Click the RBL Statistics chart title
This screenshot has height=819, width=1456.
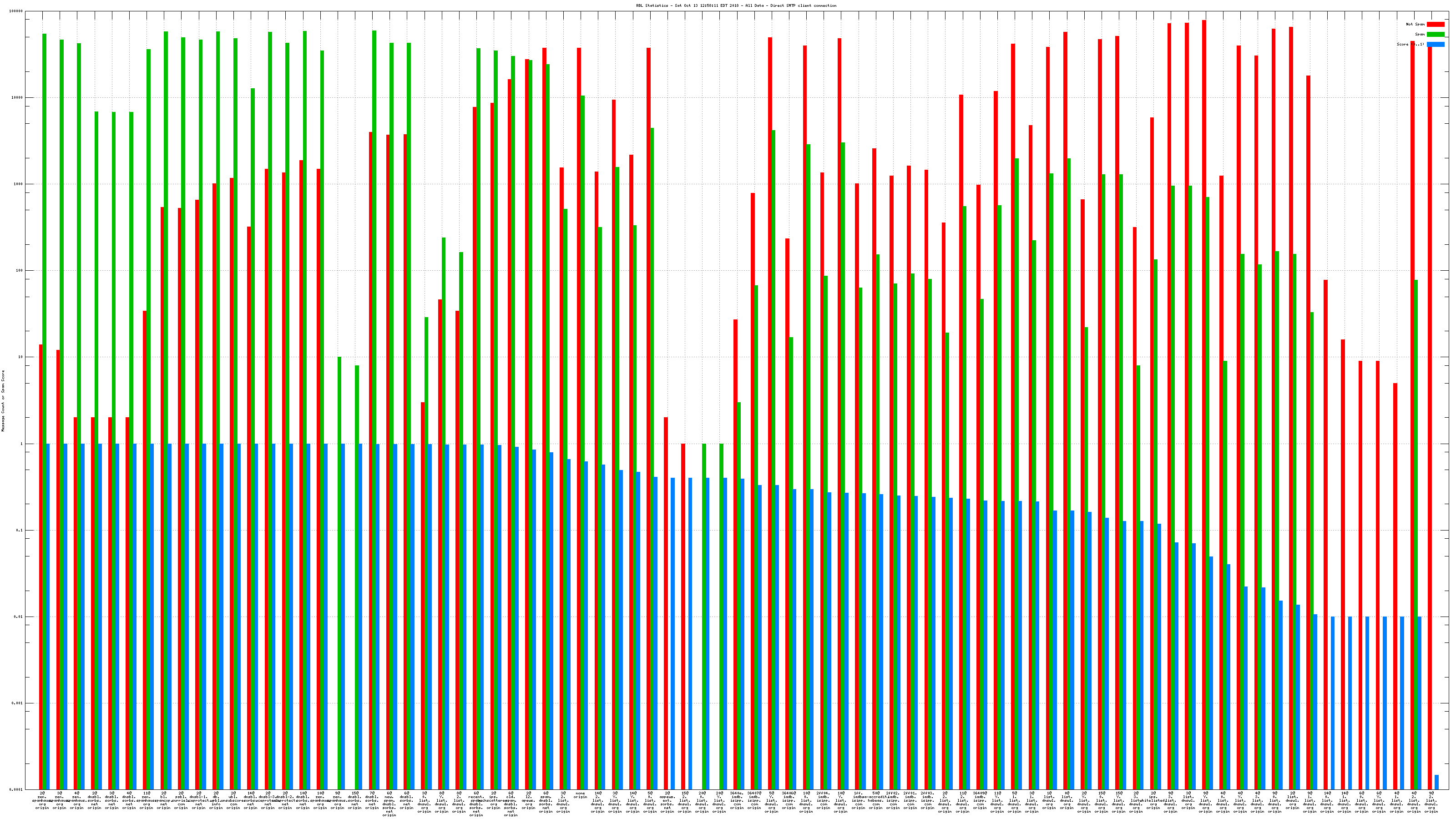point(736,5)
